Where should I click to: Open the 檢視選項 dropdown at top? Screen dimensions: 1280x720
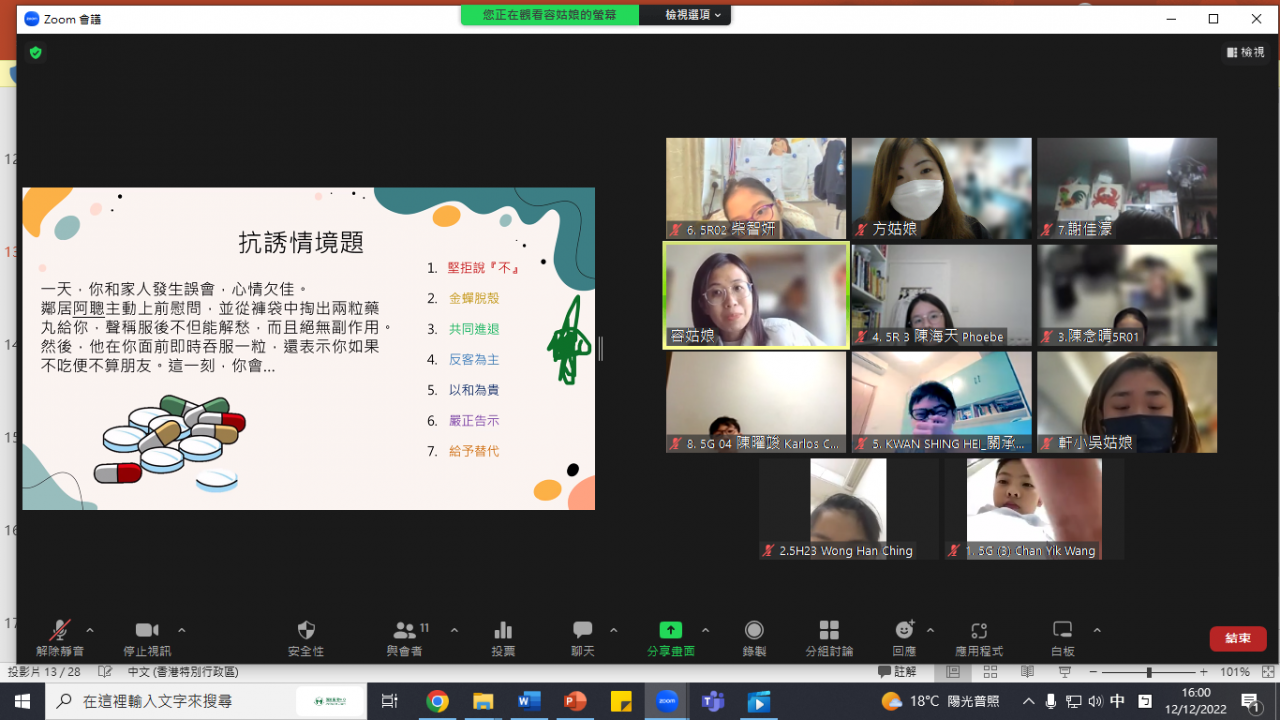click(x=693, y=15)
